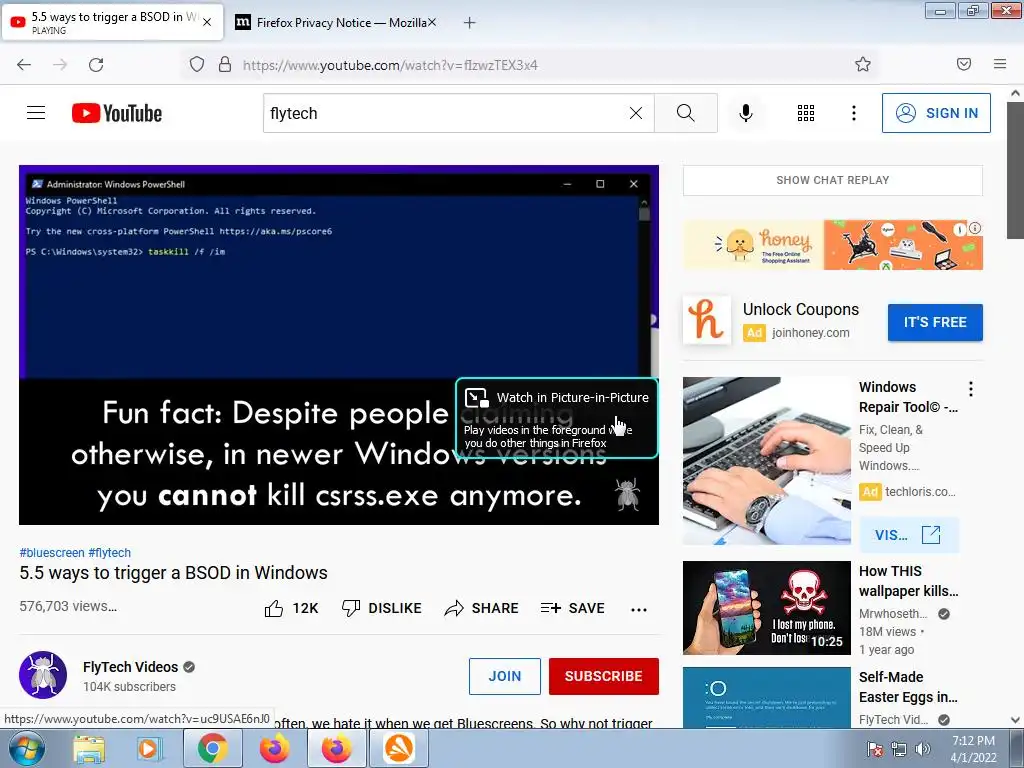Click SHOW CHAT REPLAY
Viewport: 1024px width, 768px height.
pos(833,180)
